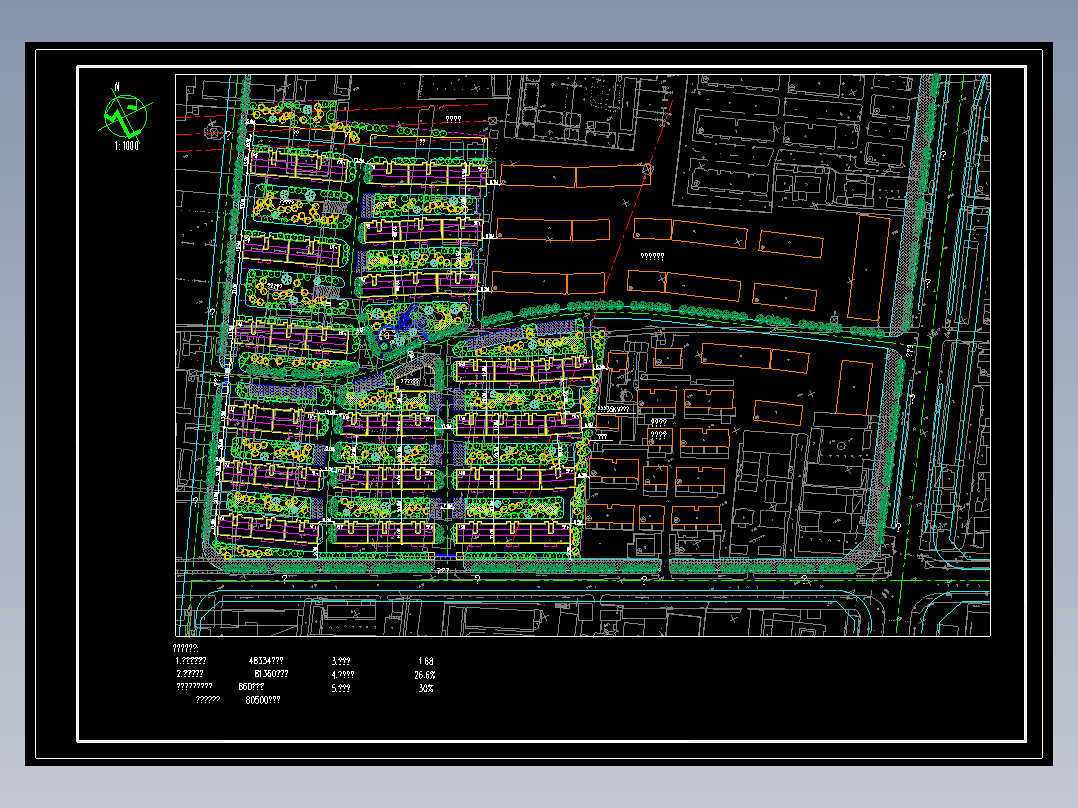
Task: Click the "30%" percentage value
Action: pyautogui.click(x=426, y=688)
